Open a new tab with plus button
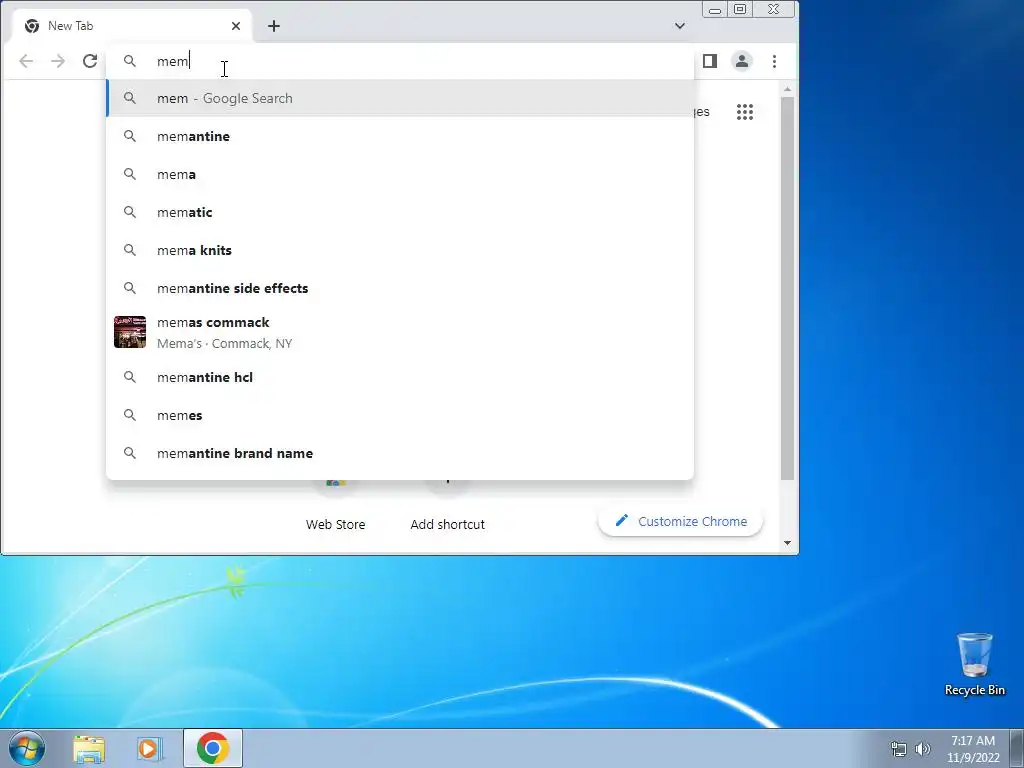This screenshot has width=1024, height=768. tap(274, 26)
